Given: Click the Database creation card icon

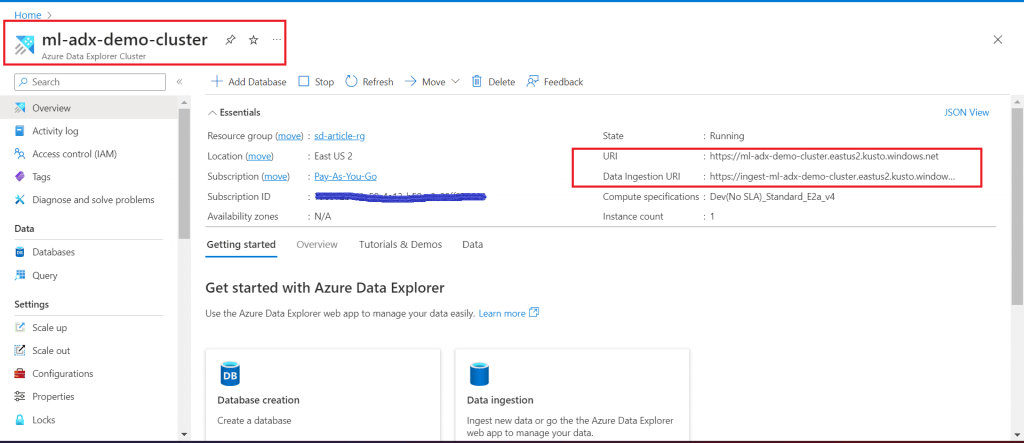Looking at the screenshot, I should [x=229, y=374].
